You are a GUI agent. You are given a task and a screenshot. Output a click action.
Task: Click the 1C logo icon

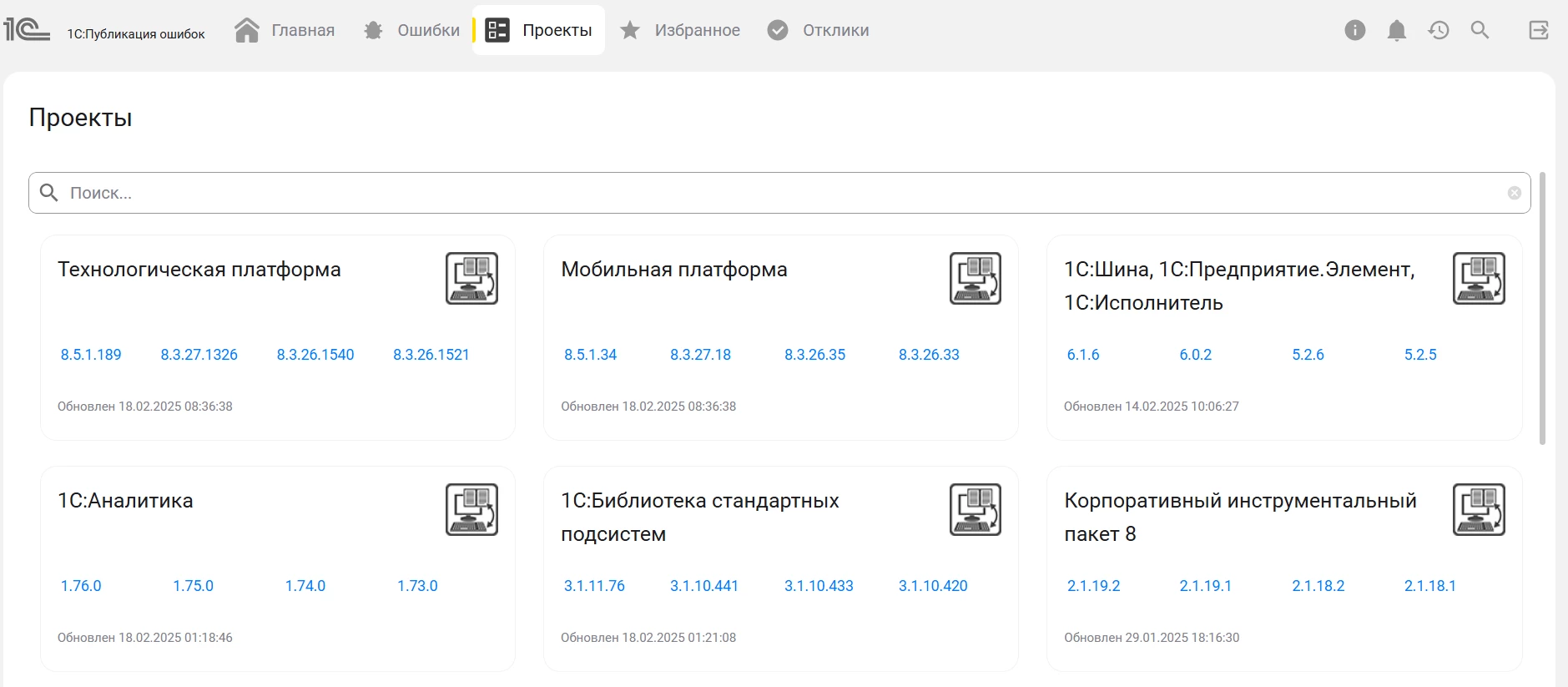tap(27, 30)
